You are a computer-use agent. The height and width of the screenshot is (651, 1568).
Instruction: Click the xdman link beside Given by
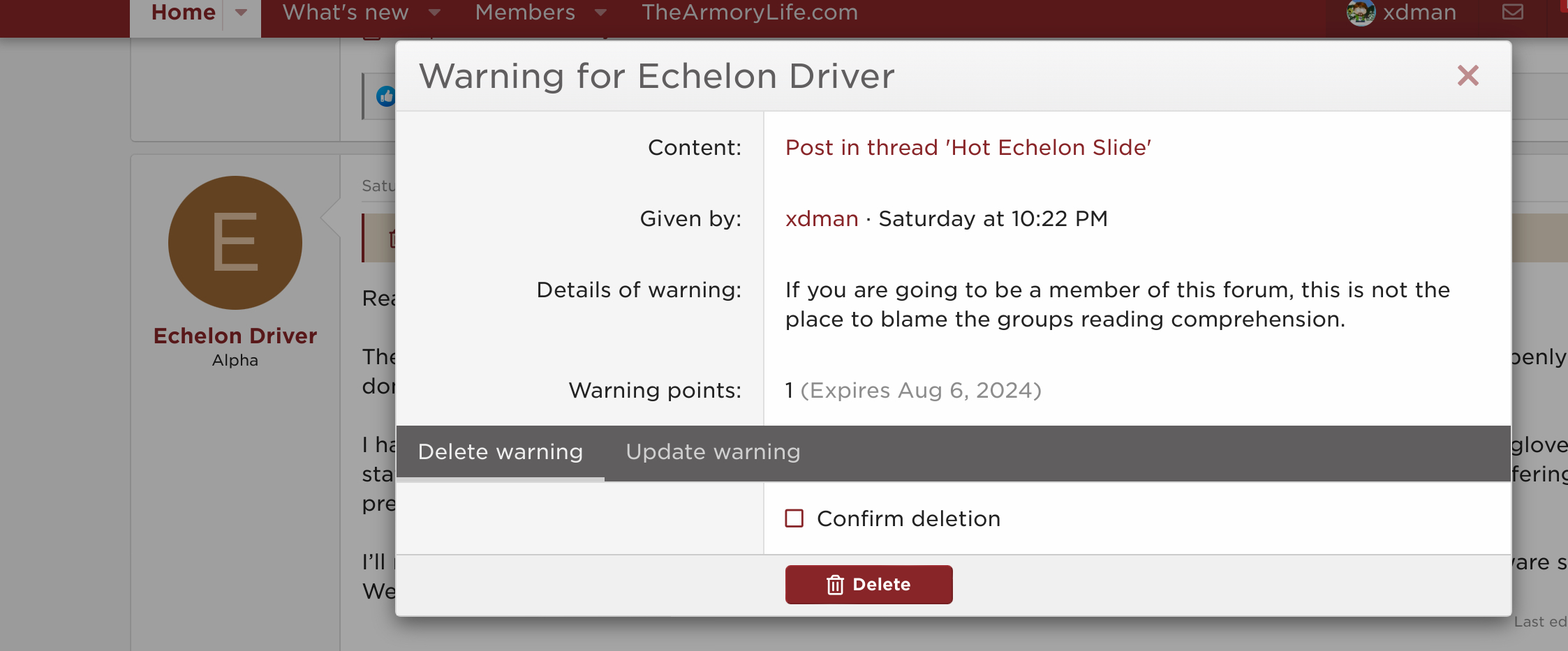pyautogui.click(x=822, y=219)
